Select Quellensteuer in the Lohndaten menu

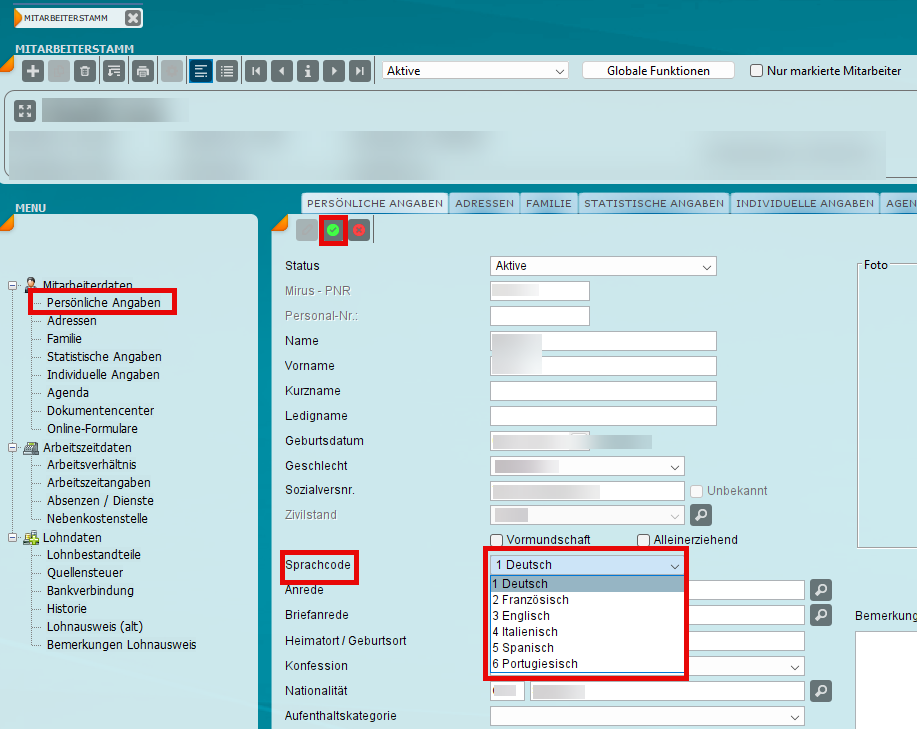(x=82, y=573)
